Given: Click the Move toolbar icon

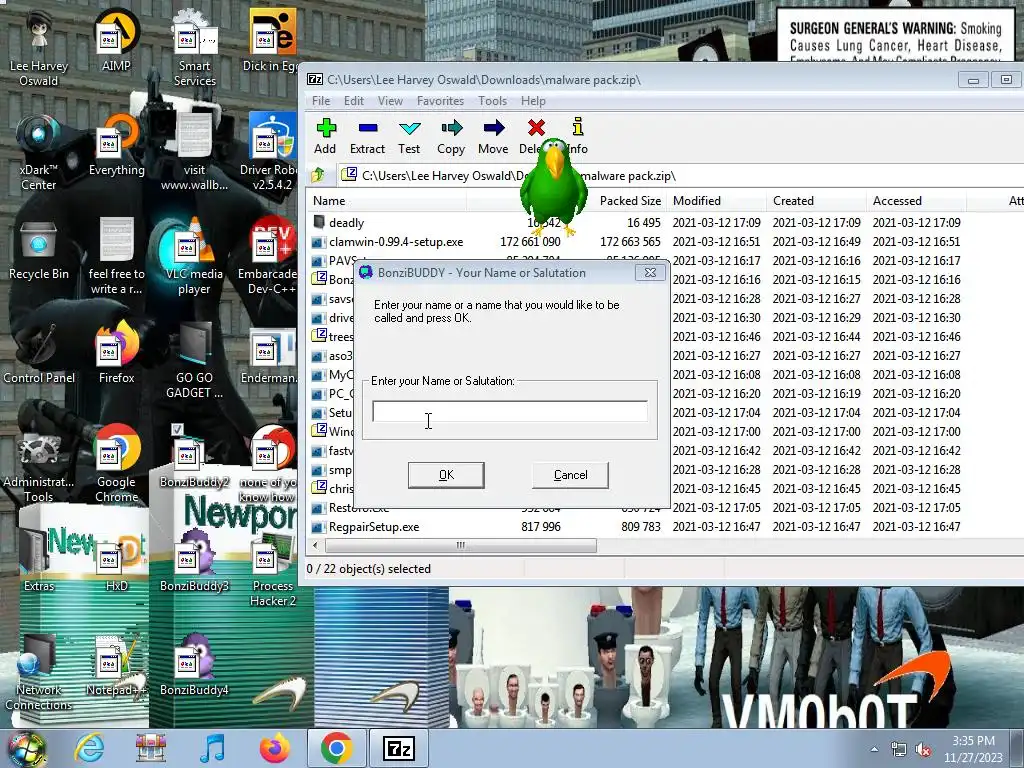Looking at the screenshot, I should (x=492, y=136).
